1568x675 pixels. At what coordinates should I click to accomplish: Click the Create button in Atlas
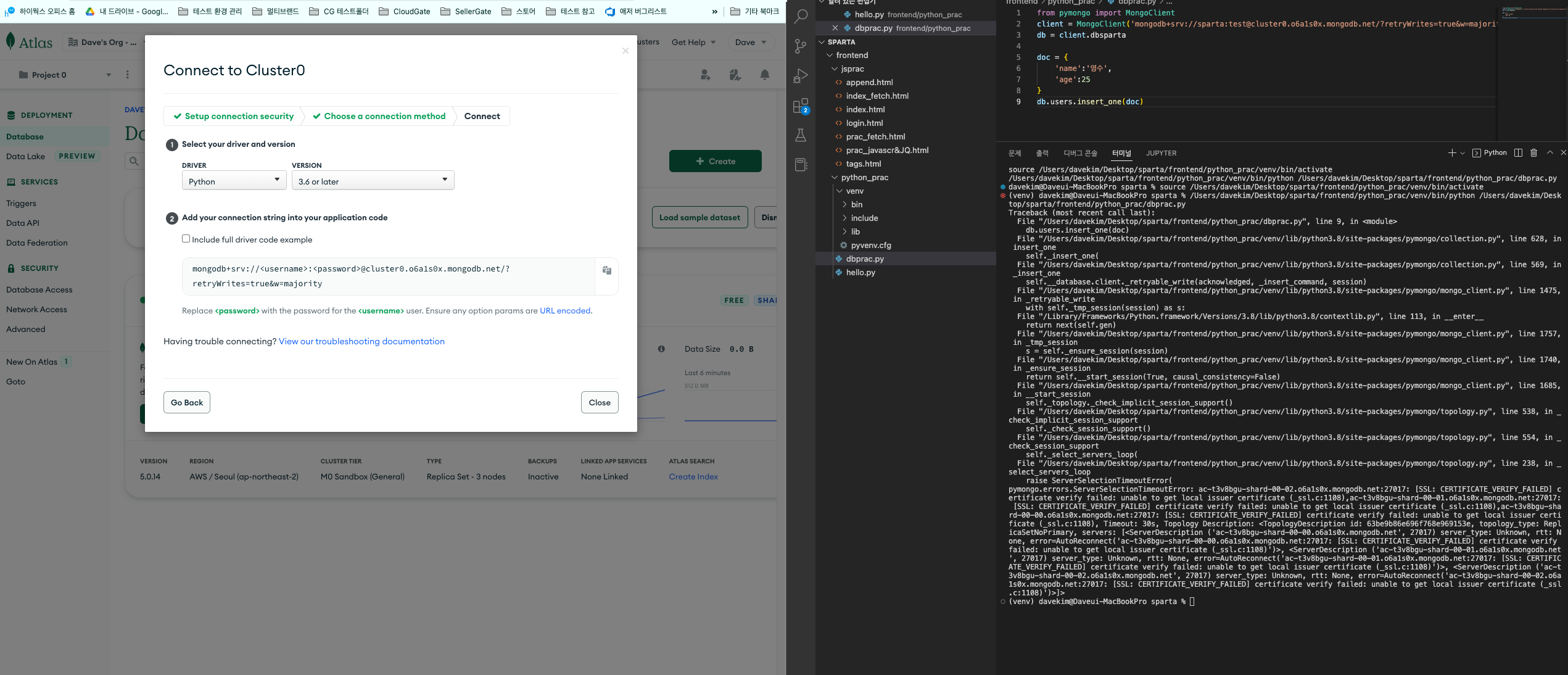pyautogui.click(x=716, y=161)
